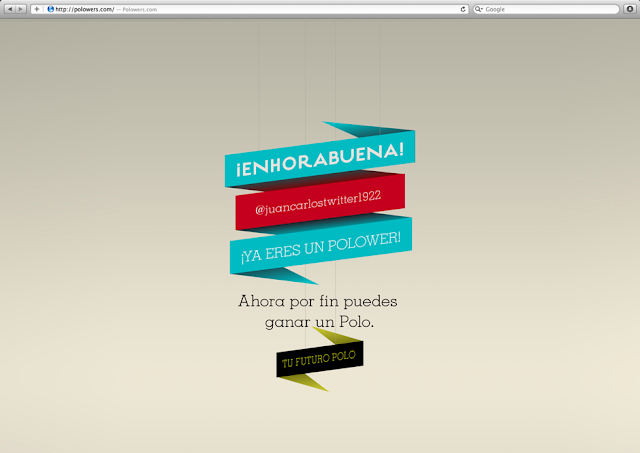Click the button right of the Google search field

point(630,9)
